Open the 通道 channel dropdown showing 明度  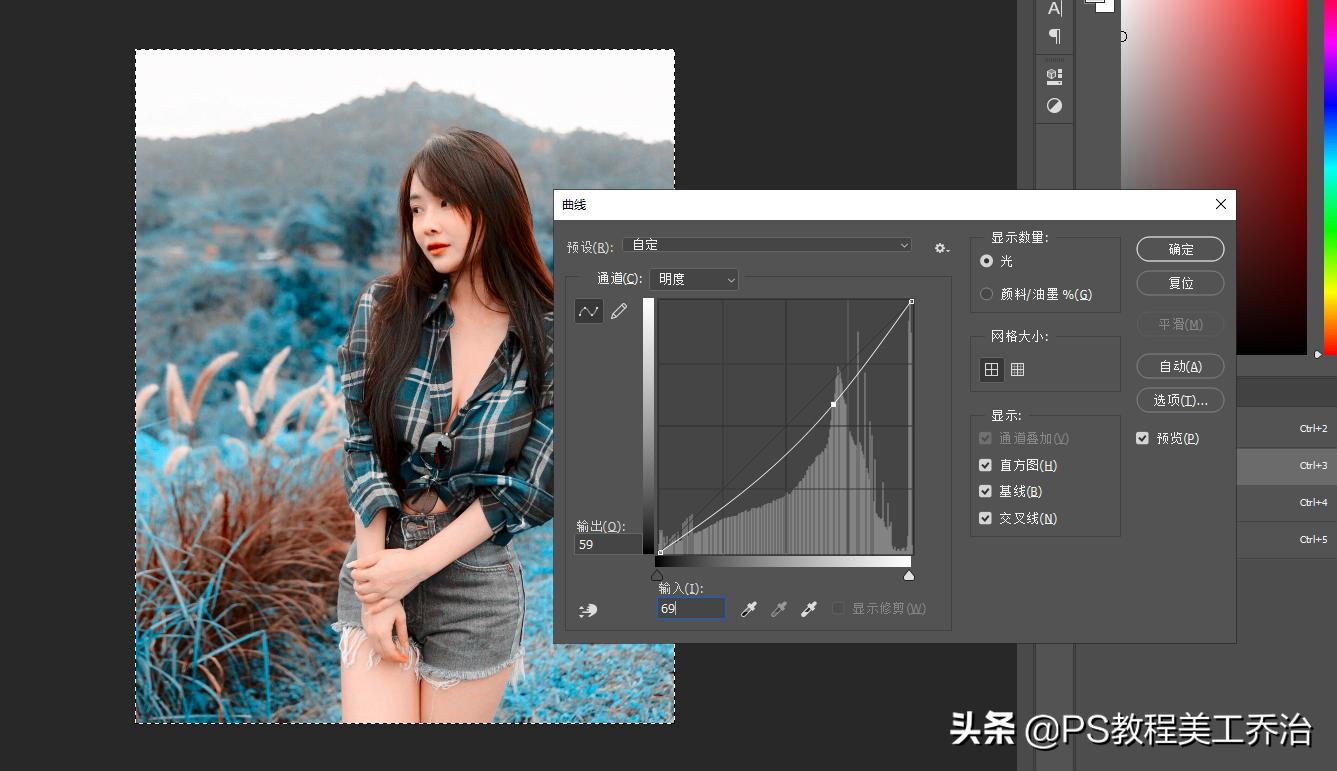[x=693, y=279]
